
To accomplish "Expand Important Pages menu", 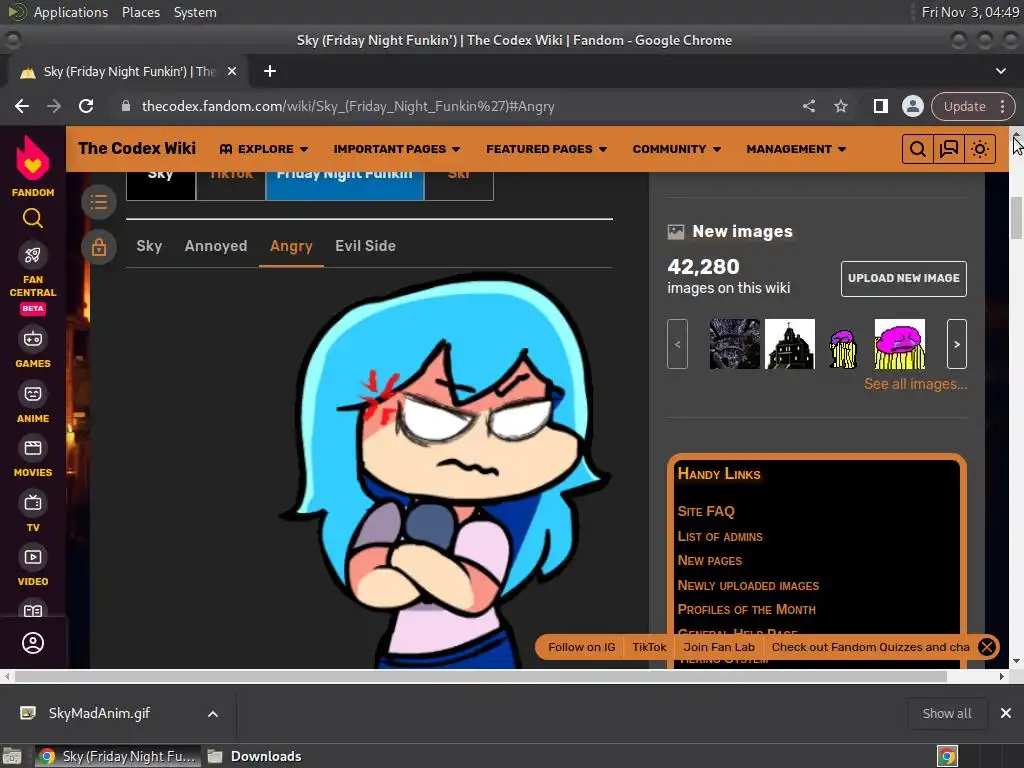I will [x=396, y=149].
